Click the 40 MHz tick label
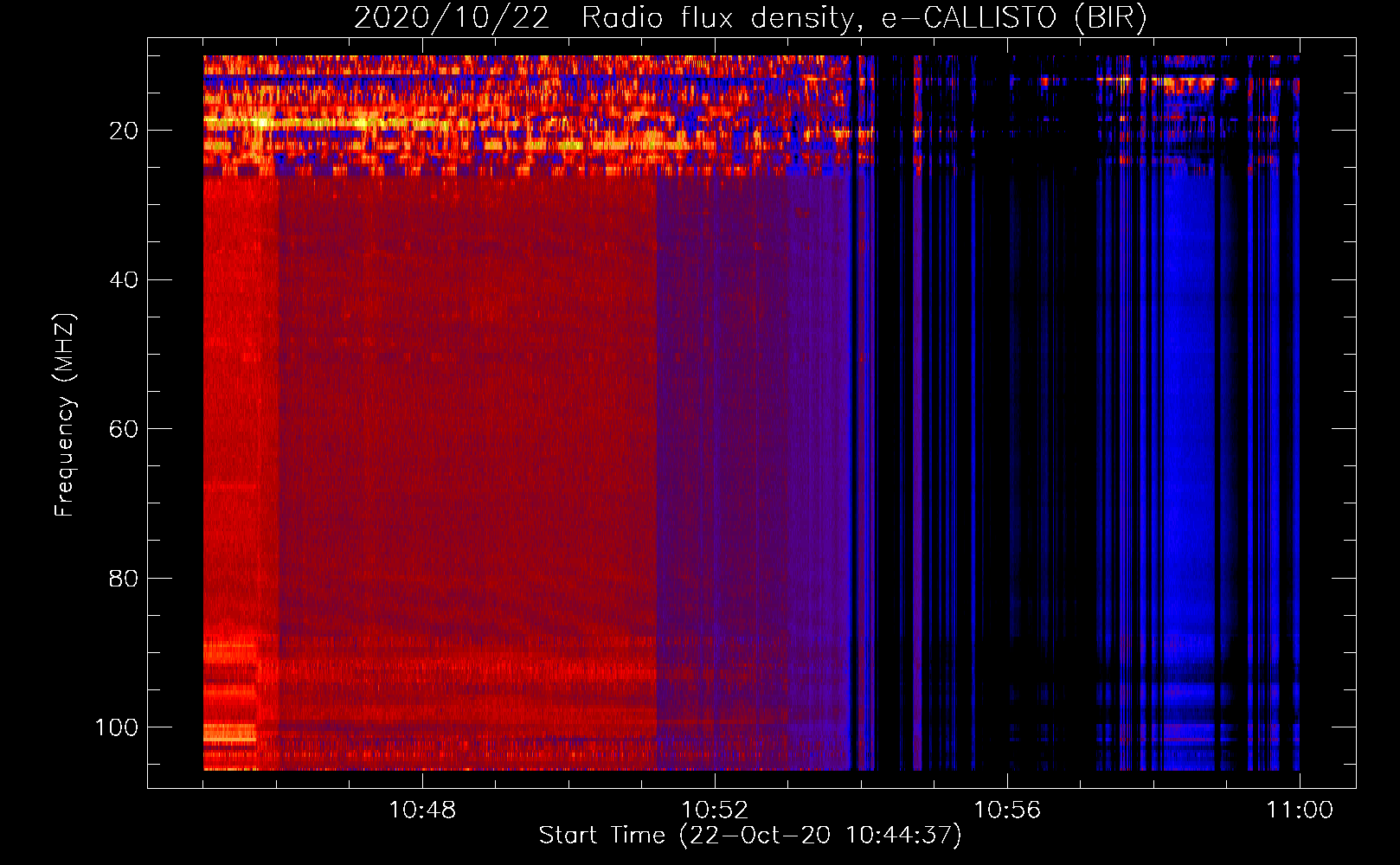Image resolution: width=1400 pixels, height=865 pixels. 124,280
